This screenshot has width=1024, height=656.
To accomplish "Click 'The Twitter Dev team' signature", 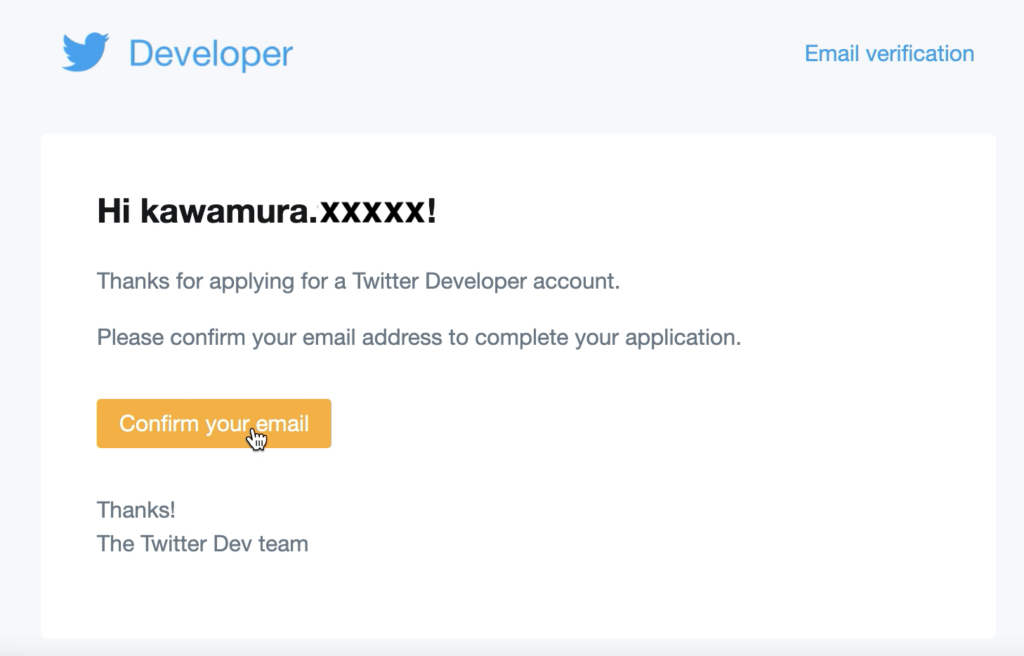I will click(202, 544).
